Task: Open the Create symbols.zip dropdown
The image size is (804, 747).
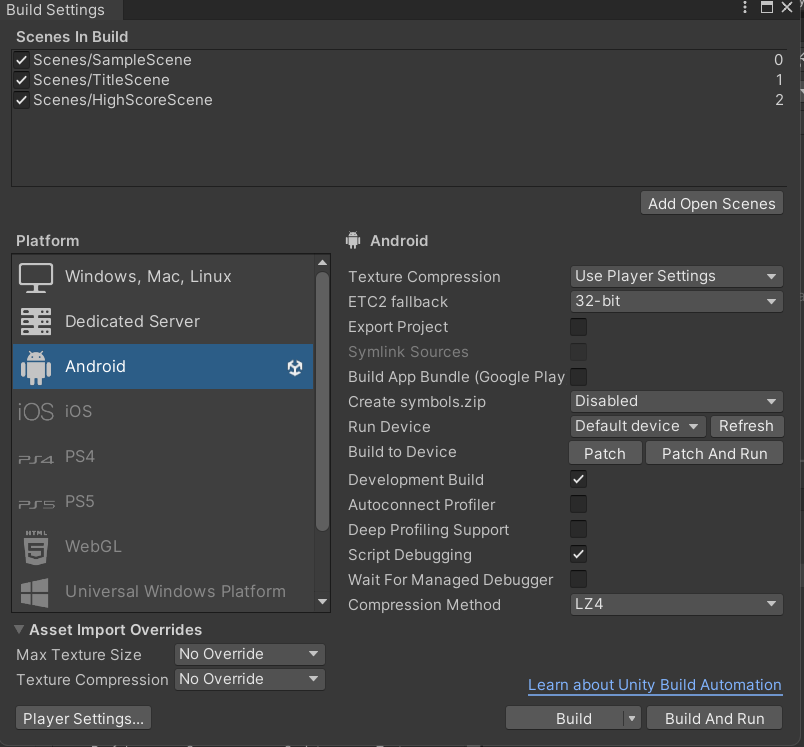Action: pyautogui.click(x=676, y=401)
